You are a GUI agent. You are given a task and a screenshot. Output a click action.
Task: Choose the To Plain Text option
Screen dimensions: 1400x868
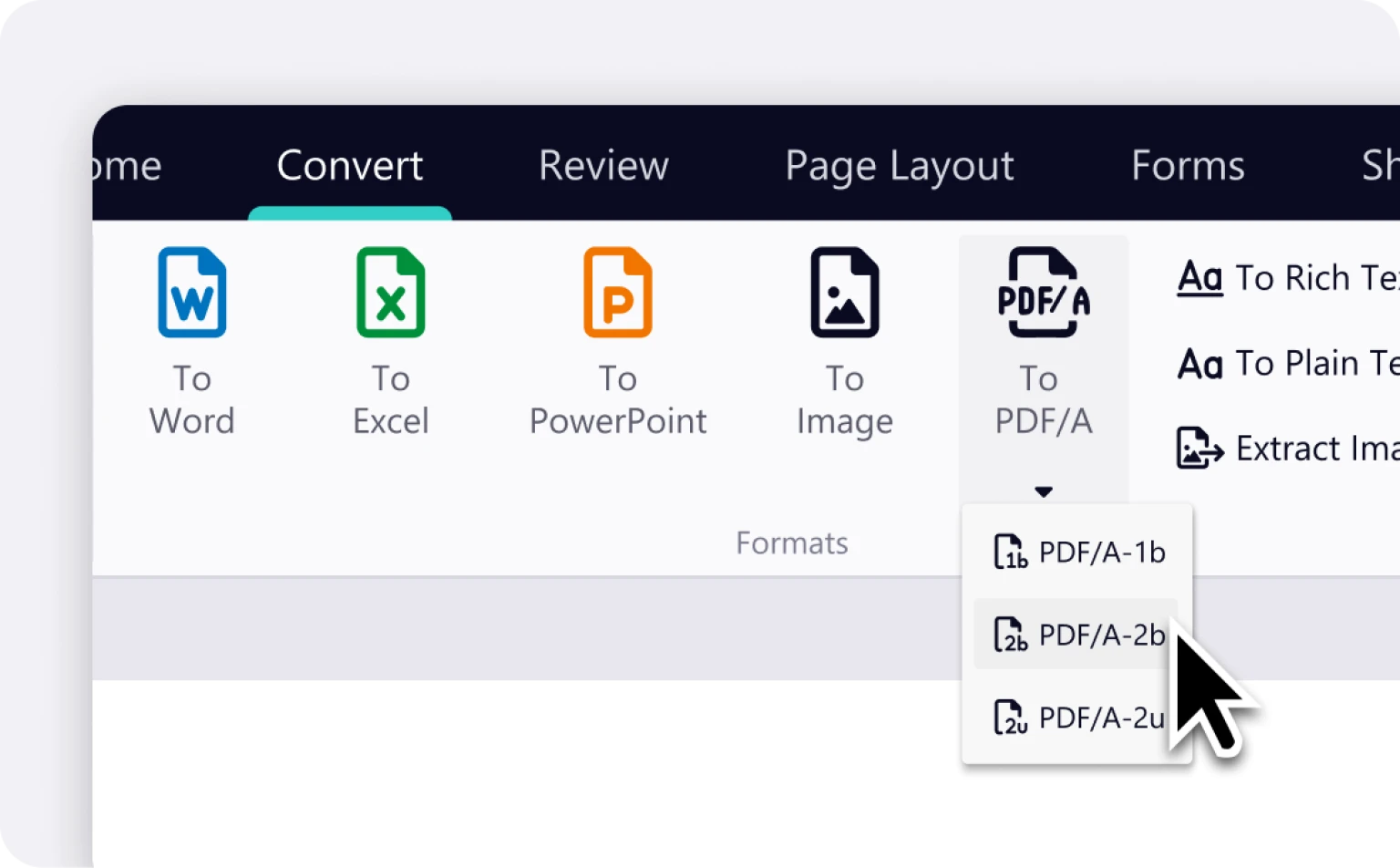[x=1287, y=363]
